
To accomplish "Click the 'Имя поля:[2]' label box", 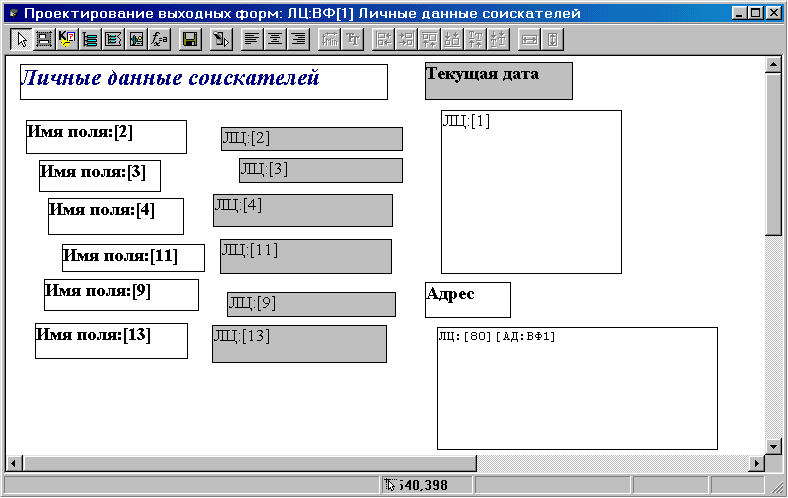I will [106, 137].
